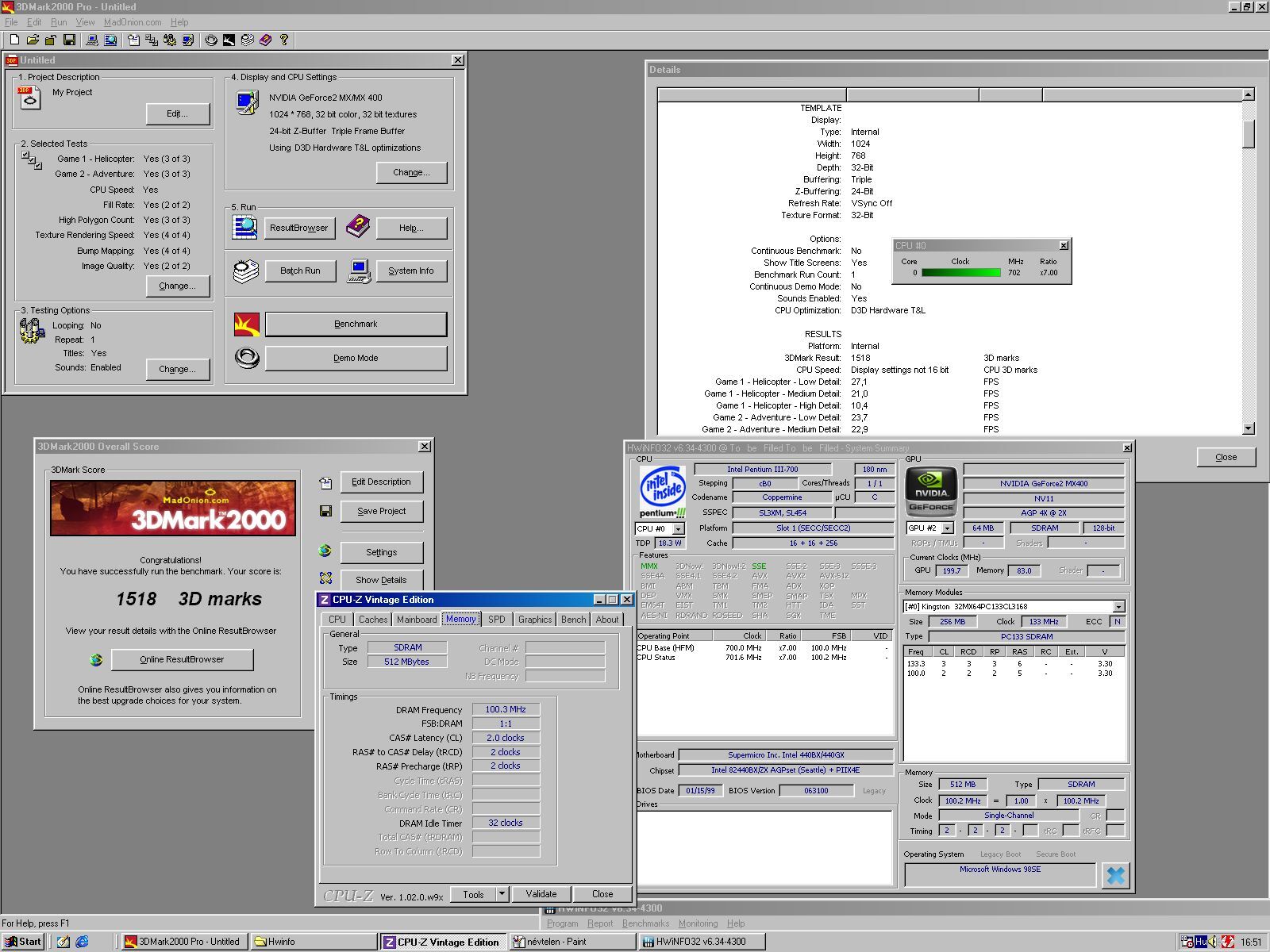This screenshot has width=1270, height=952.
Task: Switch to the Caches tab in CPU-Z
Action: pos(373,620)
